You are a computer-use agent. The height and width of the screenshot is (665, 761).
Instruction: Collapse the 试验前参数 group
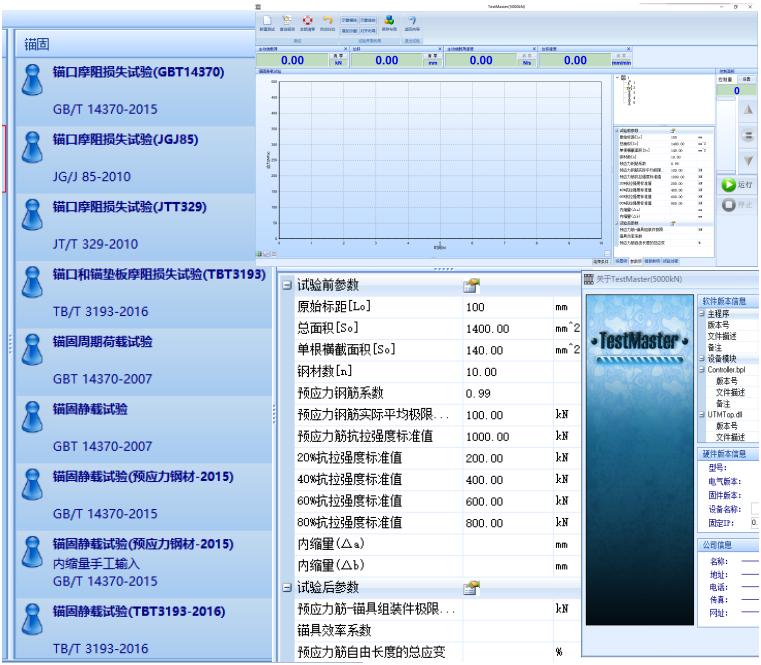click(287, 285)
